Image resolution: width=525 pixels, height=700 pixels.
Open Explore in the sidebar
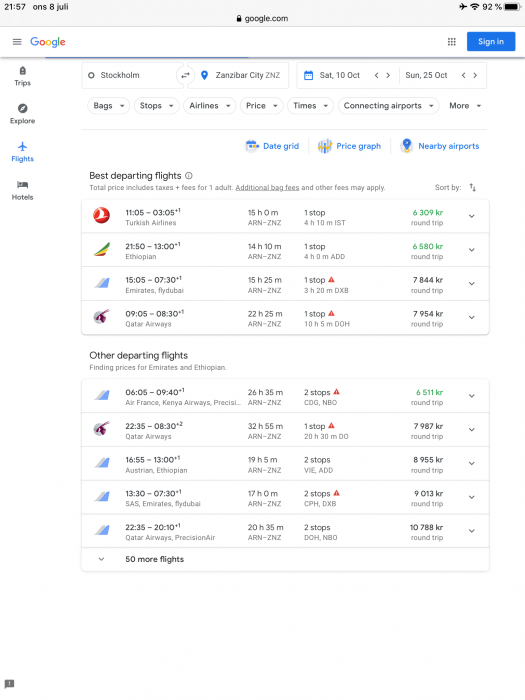(x=22, y=114)
